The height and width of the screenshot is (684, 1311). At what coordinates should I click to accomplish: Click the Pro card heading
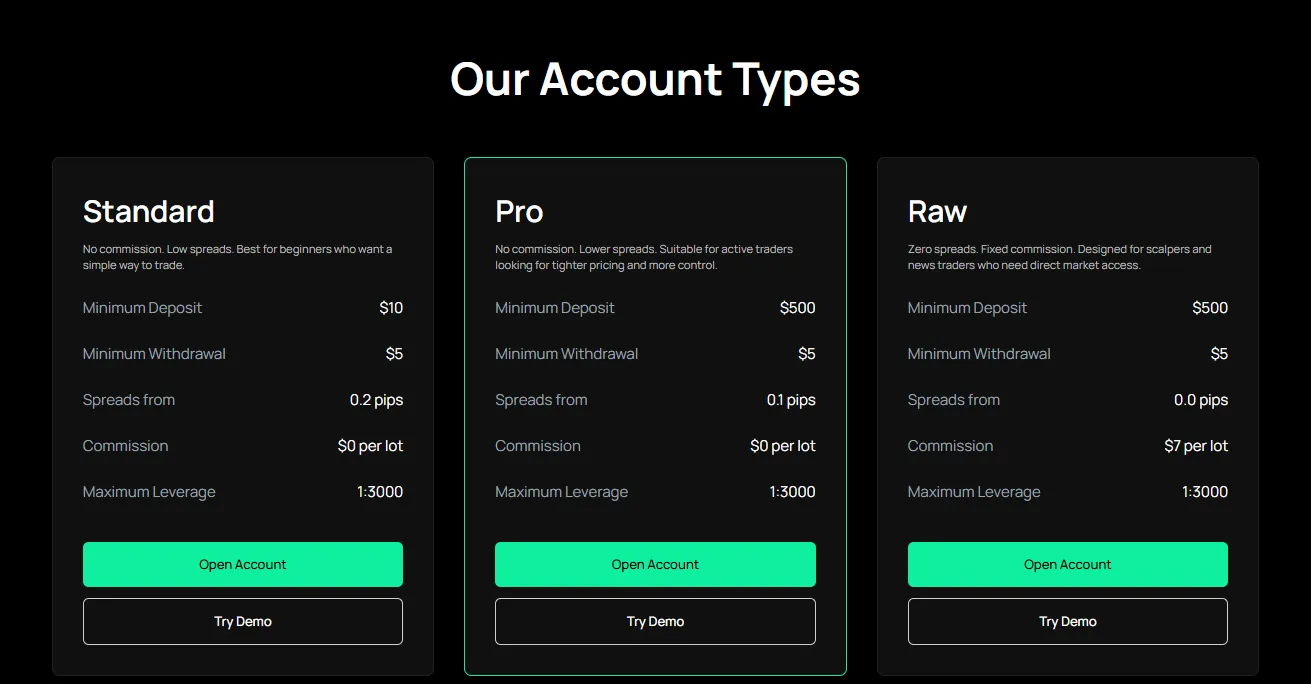tap(519, 212)
